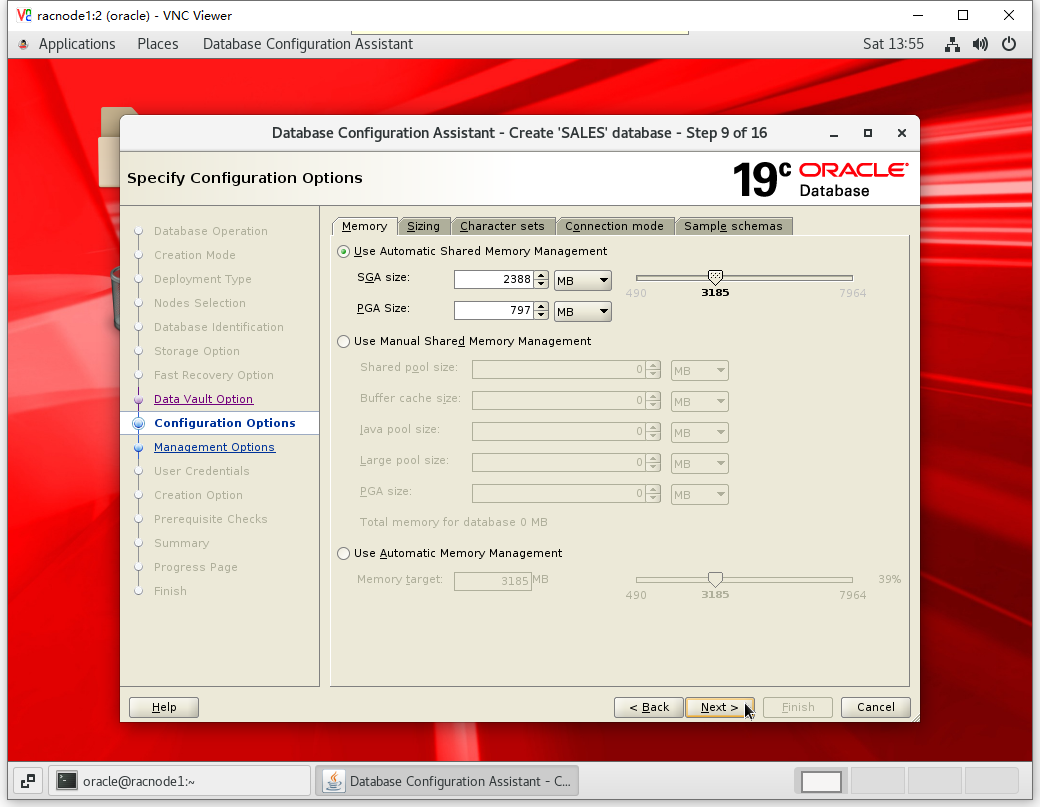Open the Applications menu
The height and width of the screenshot is (807, 1040).
tap(76, 44)
